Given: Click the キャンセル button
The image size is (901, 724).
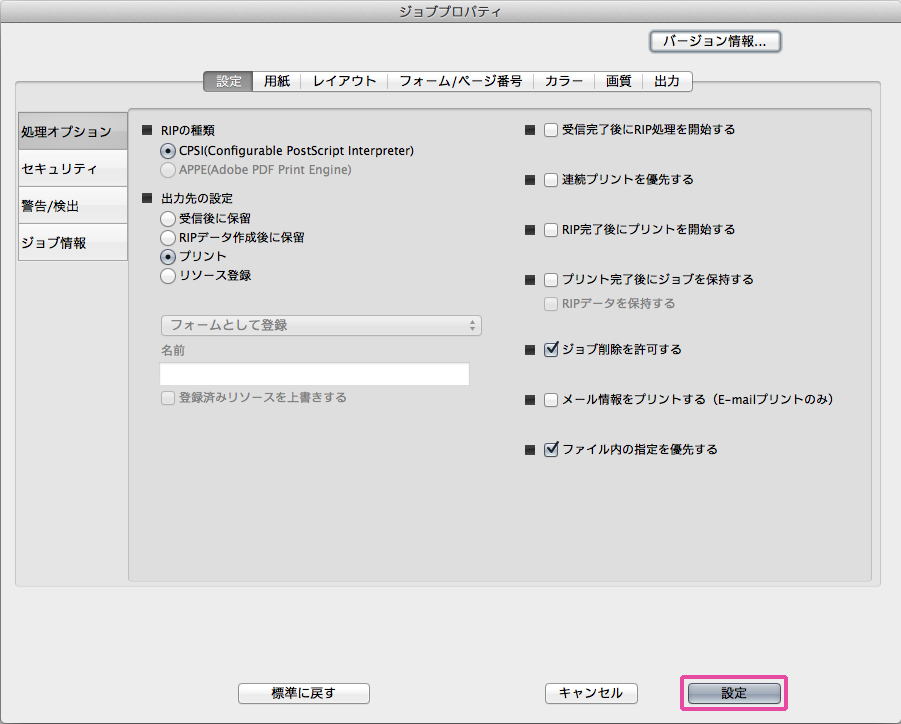Looking at the screenshot, I should (590, 693).
